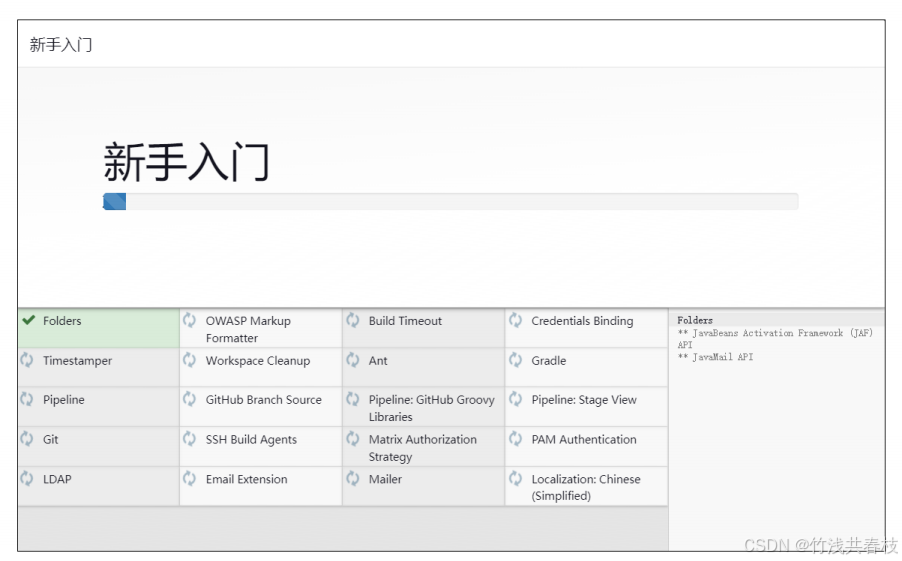This screenshot has height=561, width=902.
Task: Click the spinner icon beside Pipeline: GitHub Groovy Libraries
Action: pyautogui.click(x=353, y=399)
